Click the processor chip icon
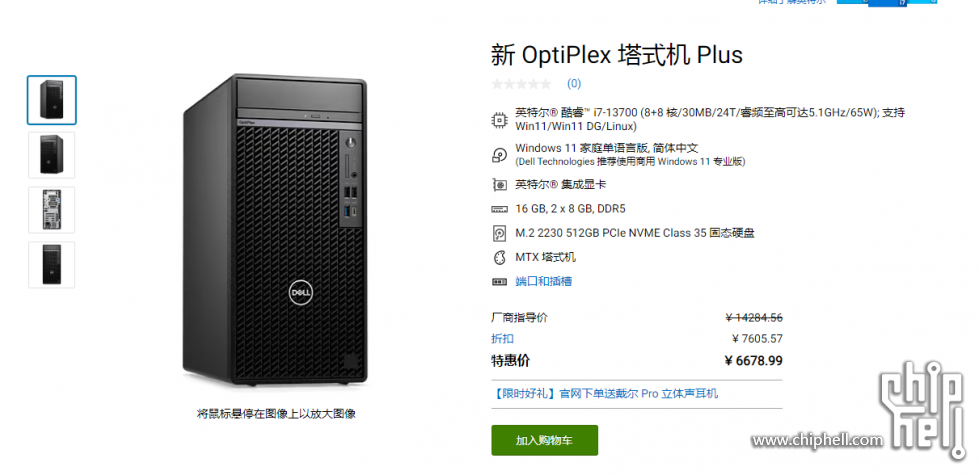The image size is (979, 475). [499, 119]
